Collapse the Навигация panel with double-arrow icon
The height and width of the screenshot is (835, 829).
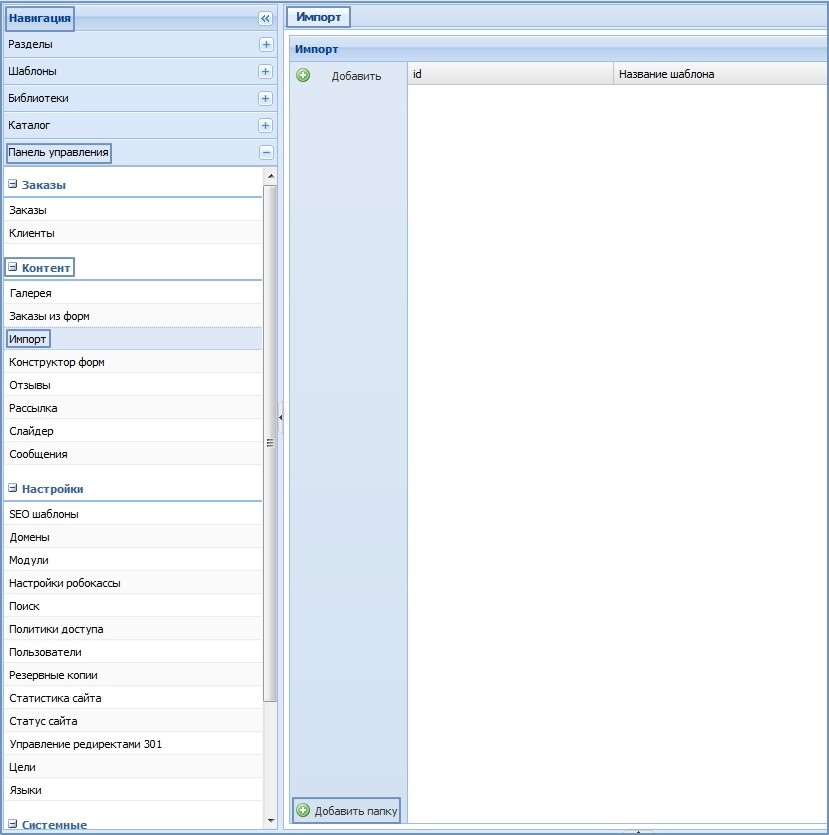265,18
